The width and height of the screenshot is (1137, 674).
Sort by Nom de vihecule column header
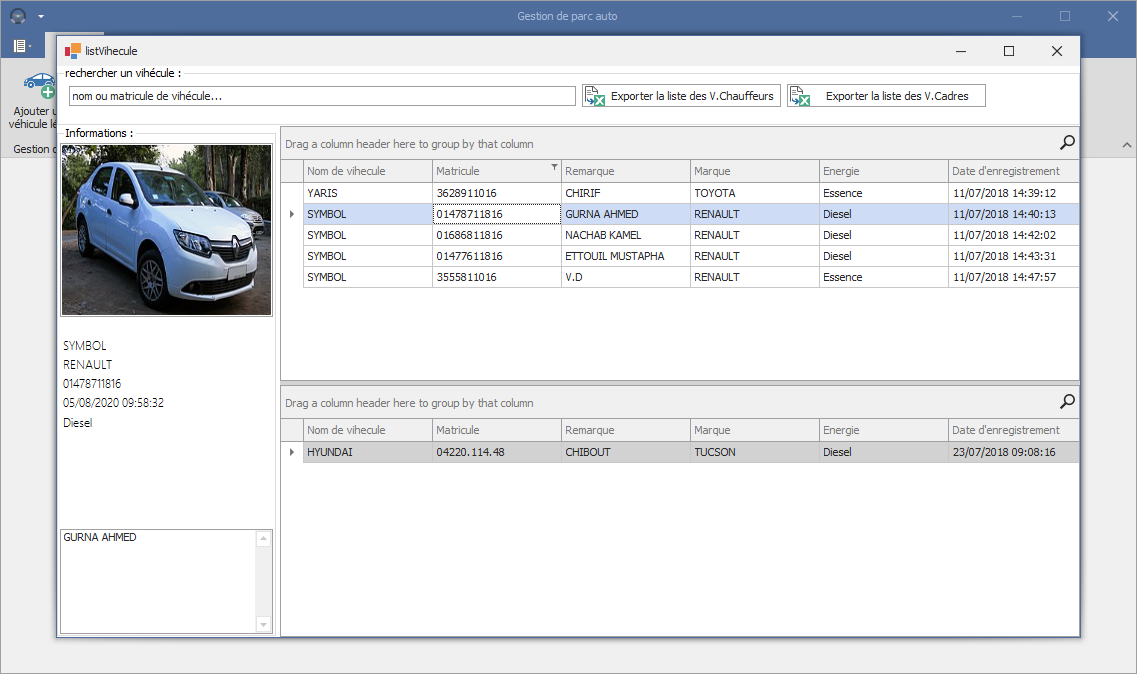pos(368,171)
